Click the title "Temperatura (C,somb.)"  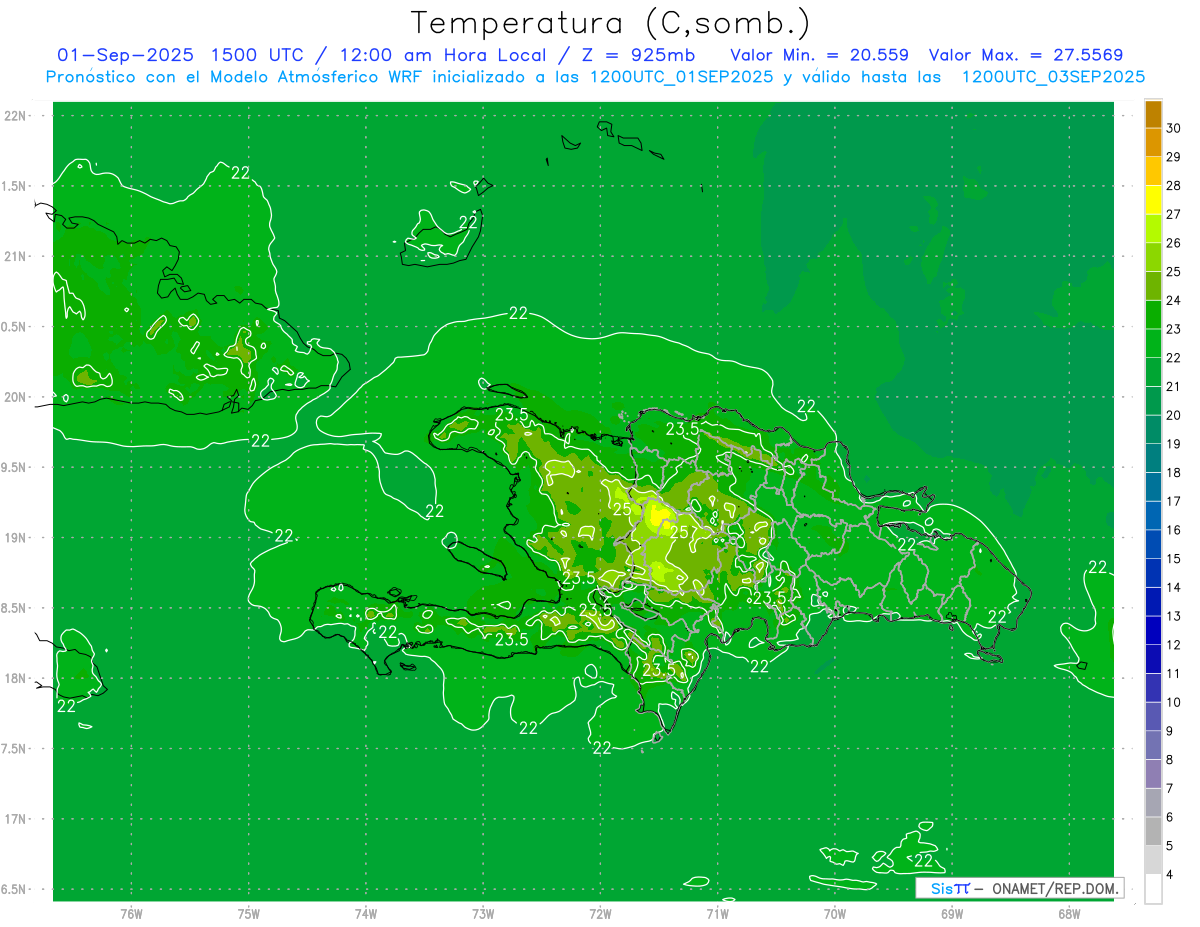tap(610, 23)
